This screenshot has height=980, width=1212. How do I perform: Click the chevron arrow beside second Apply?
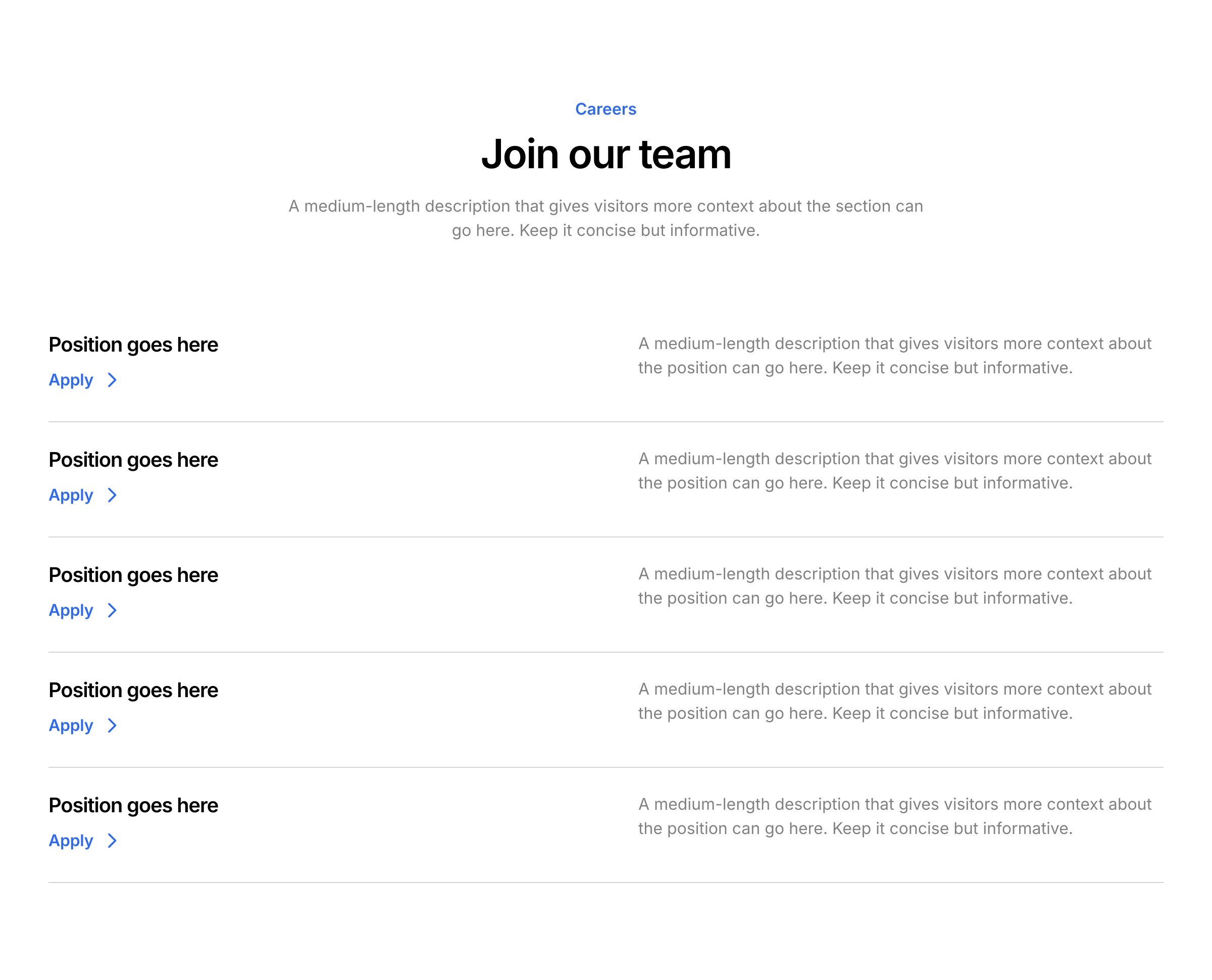112,495
